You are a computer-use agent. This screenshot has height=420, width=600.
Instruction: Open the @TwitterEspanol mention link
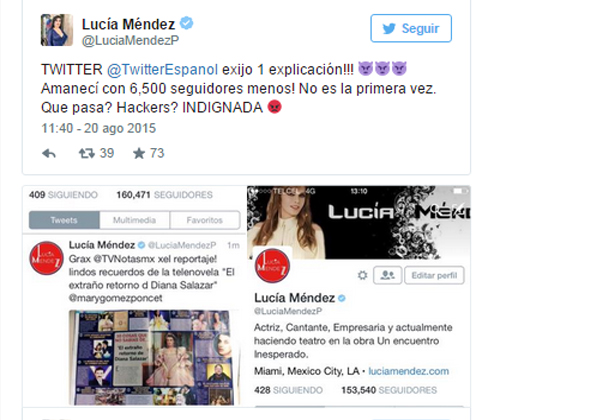[162, 70]
